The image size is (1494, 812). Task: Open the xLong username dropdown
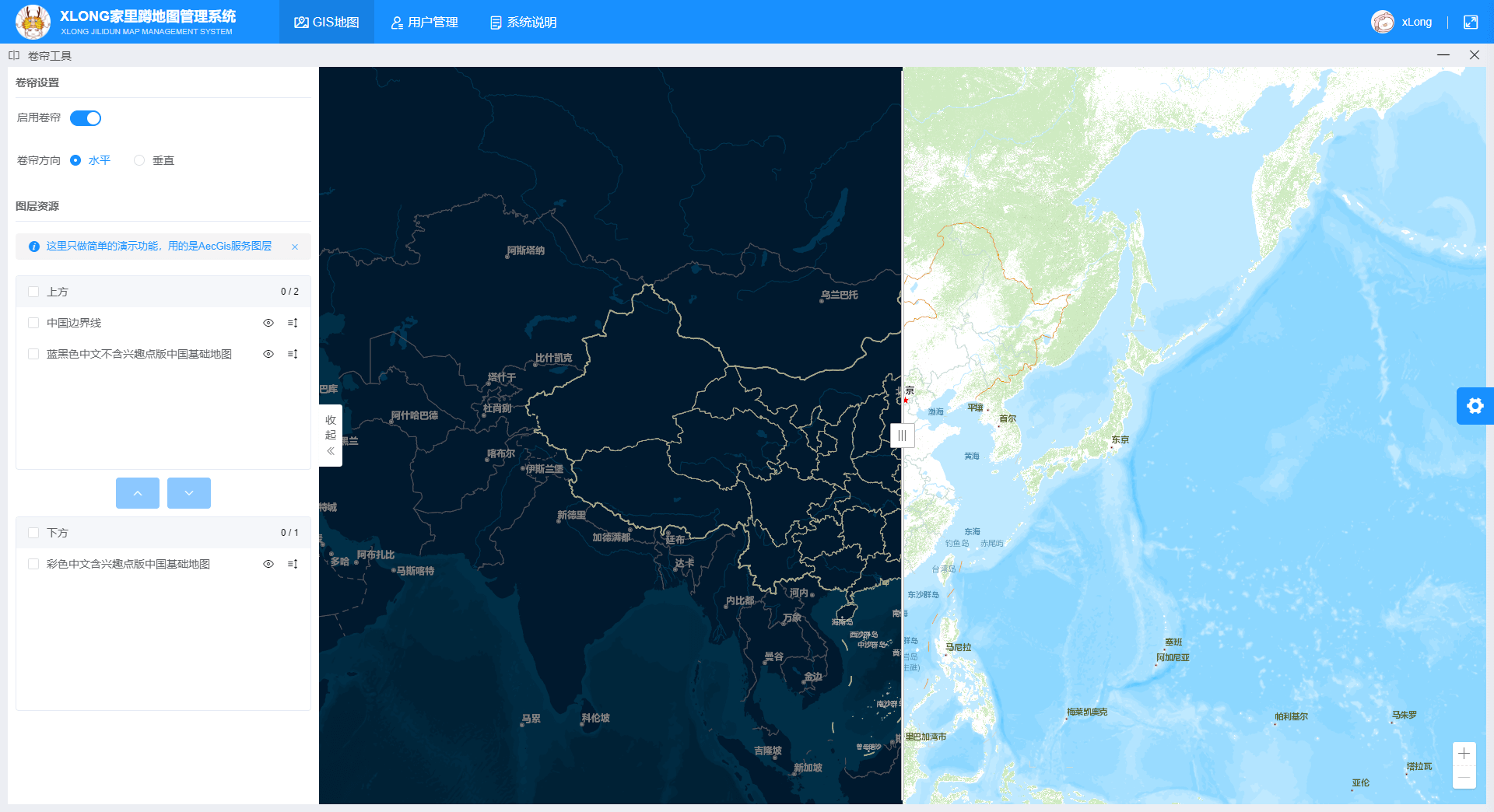pyautogui.click(x=1417, y=22)
